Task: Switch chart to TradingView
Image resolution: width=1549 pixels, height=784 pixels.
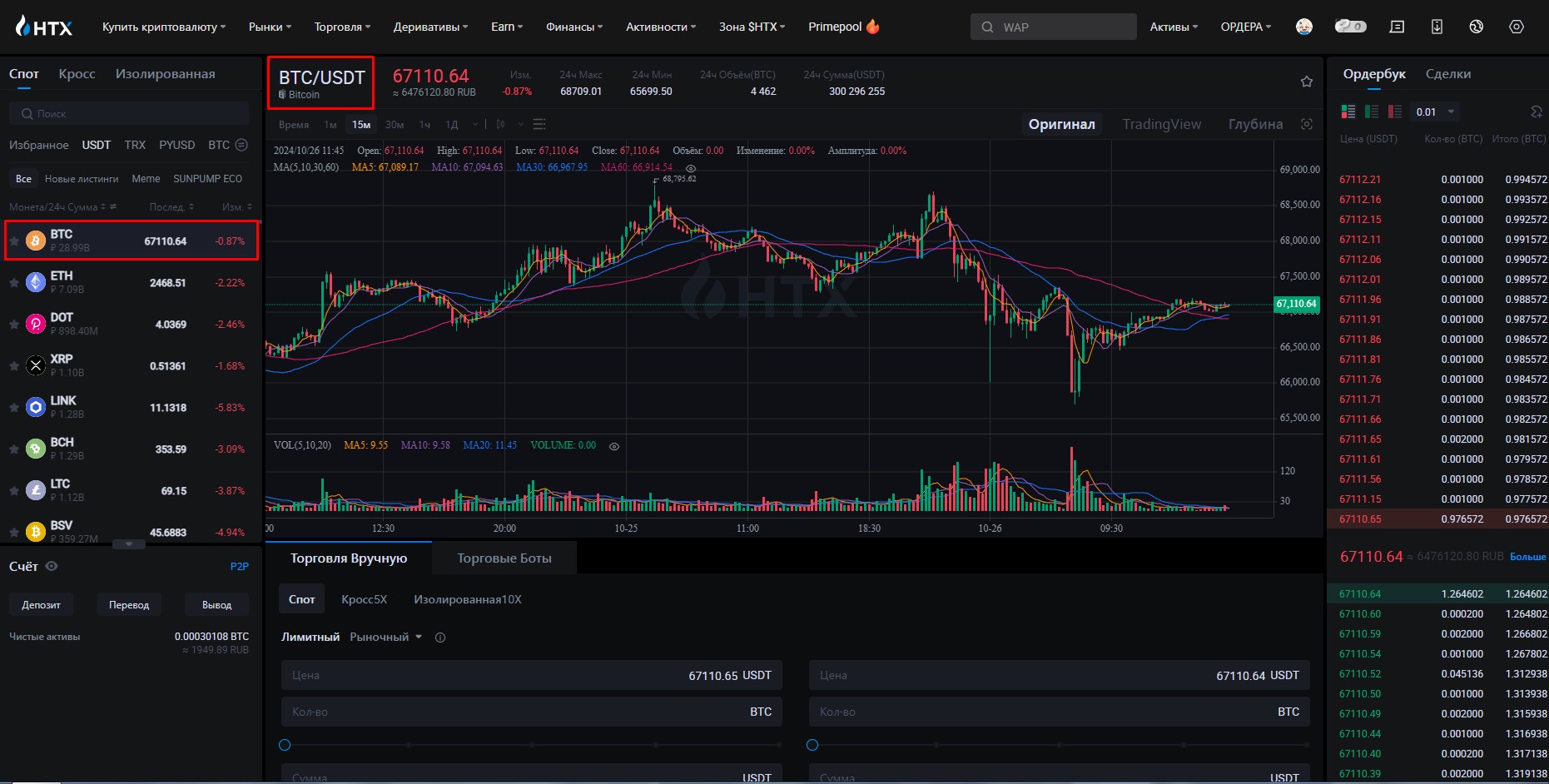Action: tap(1161, 124)
